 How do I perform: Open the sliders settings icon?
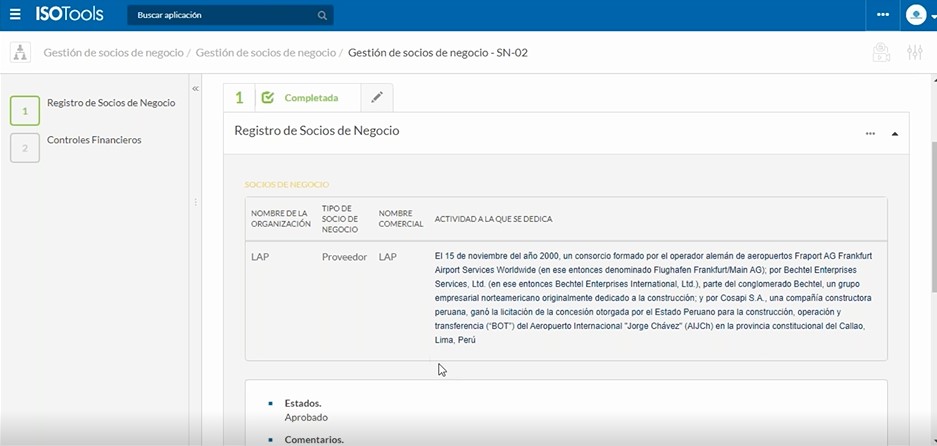click(914, 53)
